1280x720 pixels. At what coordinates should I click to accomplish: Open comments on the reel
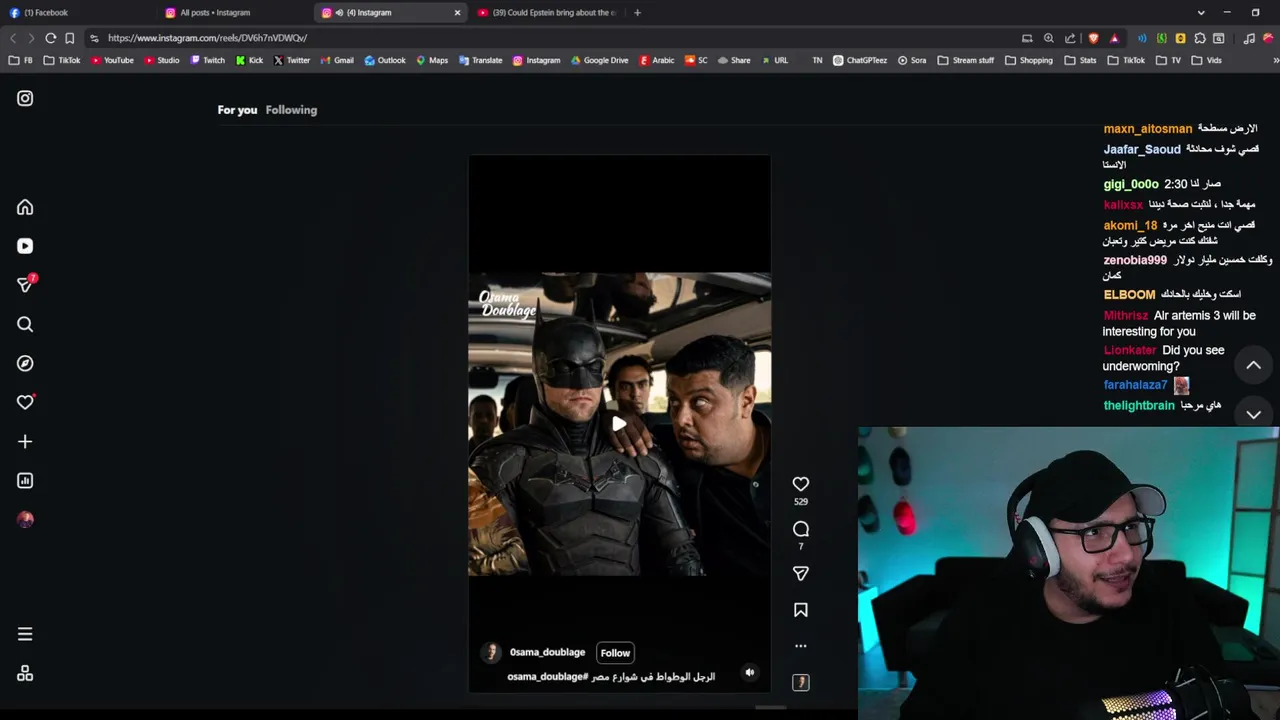[800, 529]
